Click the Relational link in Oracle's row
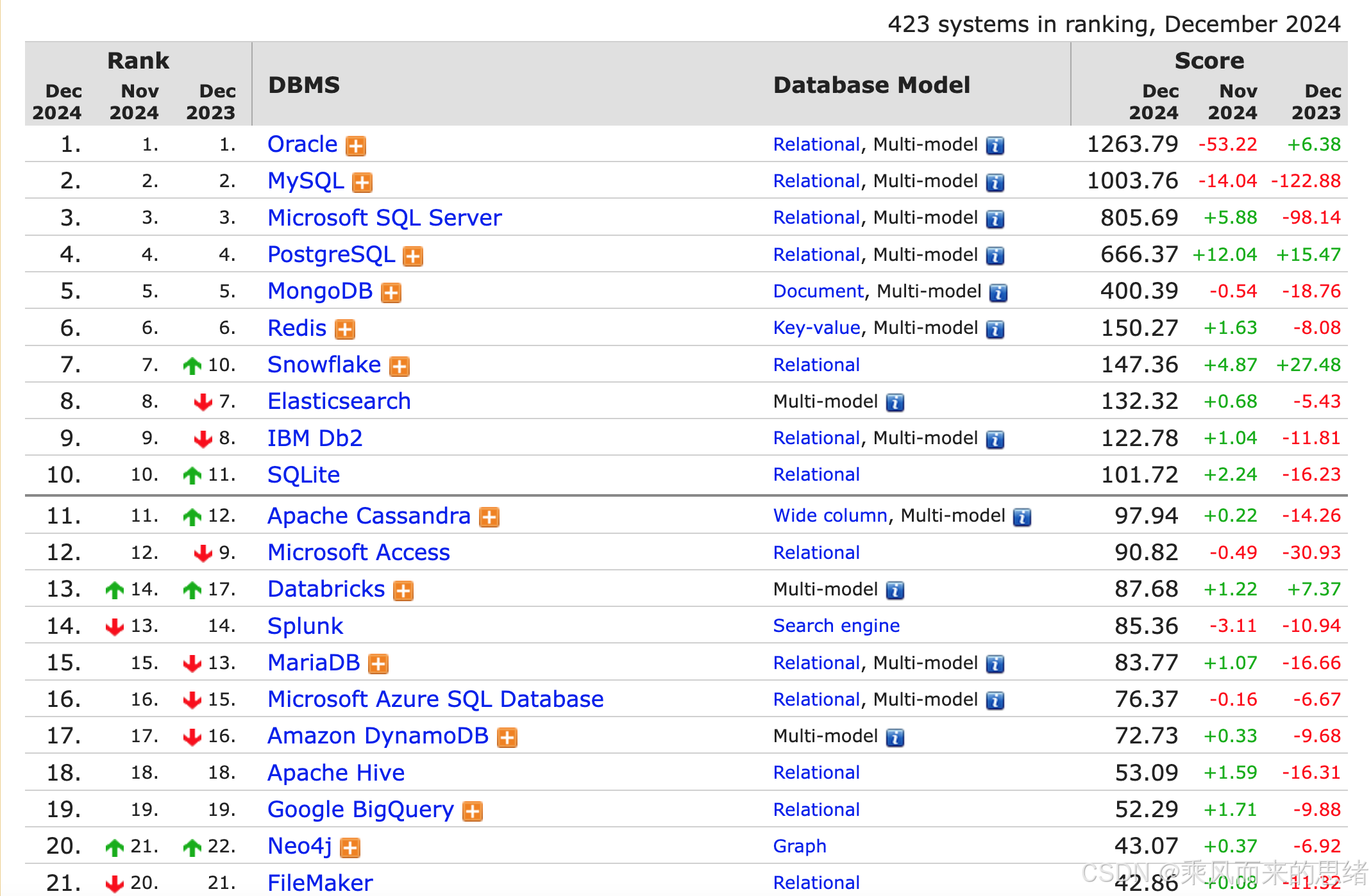The height and width of the screenshot is (896, 1371). click(816, 144)
